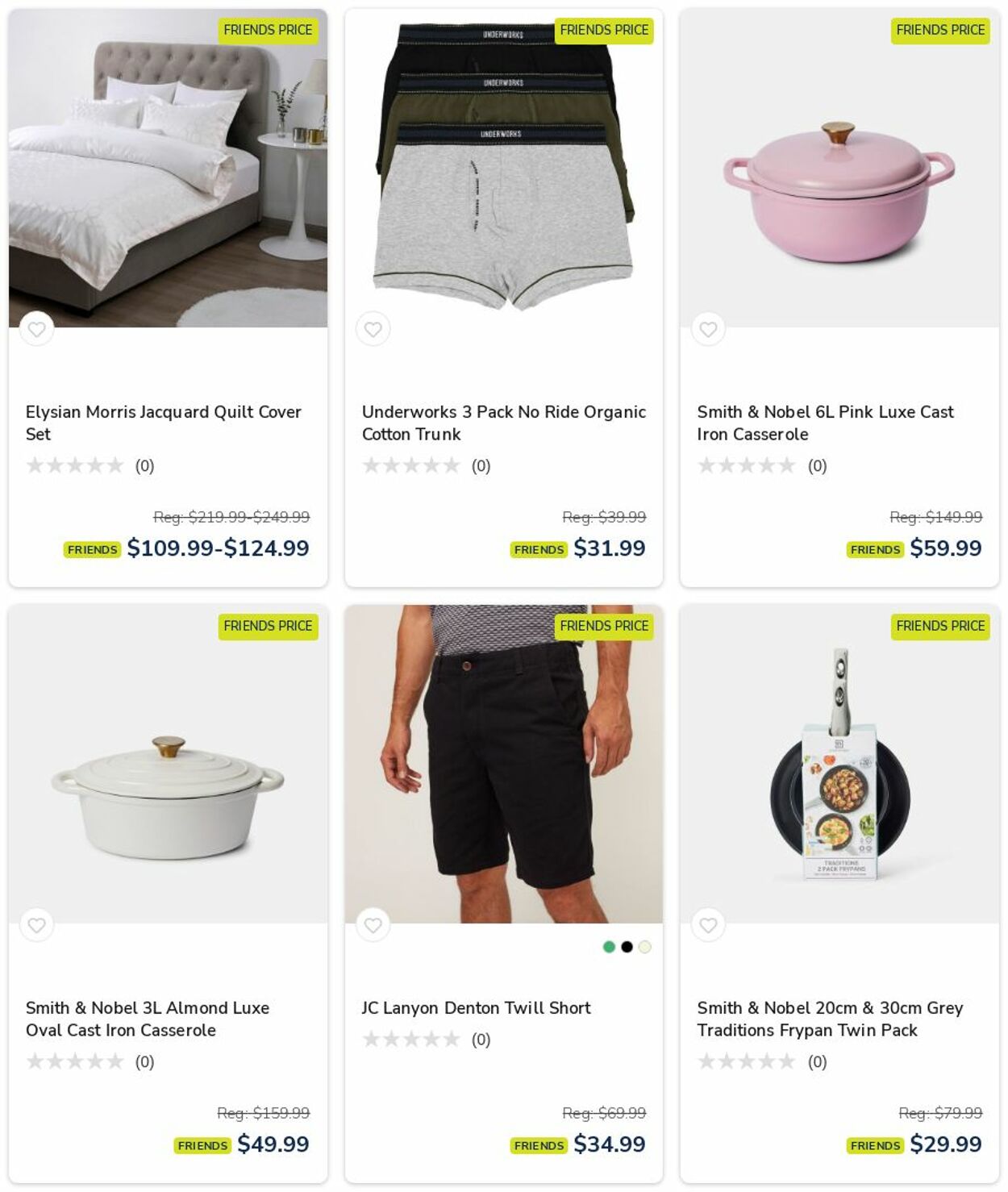
Task: Click the pink casserole product image
Action: [839, 168]
